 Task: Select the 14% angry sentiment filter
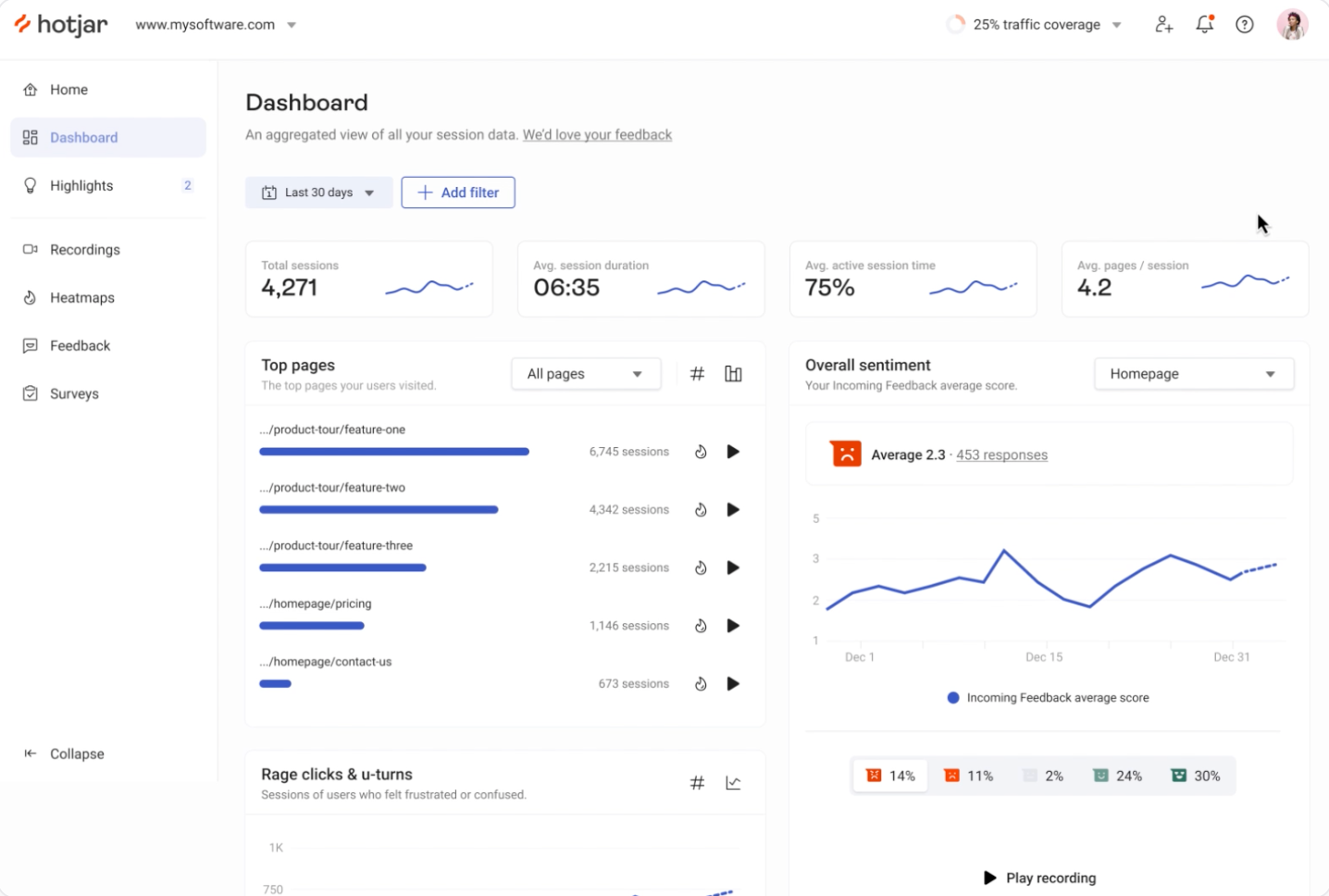(890, 776)
